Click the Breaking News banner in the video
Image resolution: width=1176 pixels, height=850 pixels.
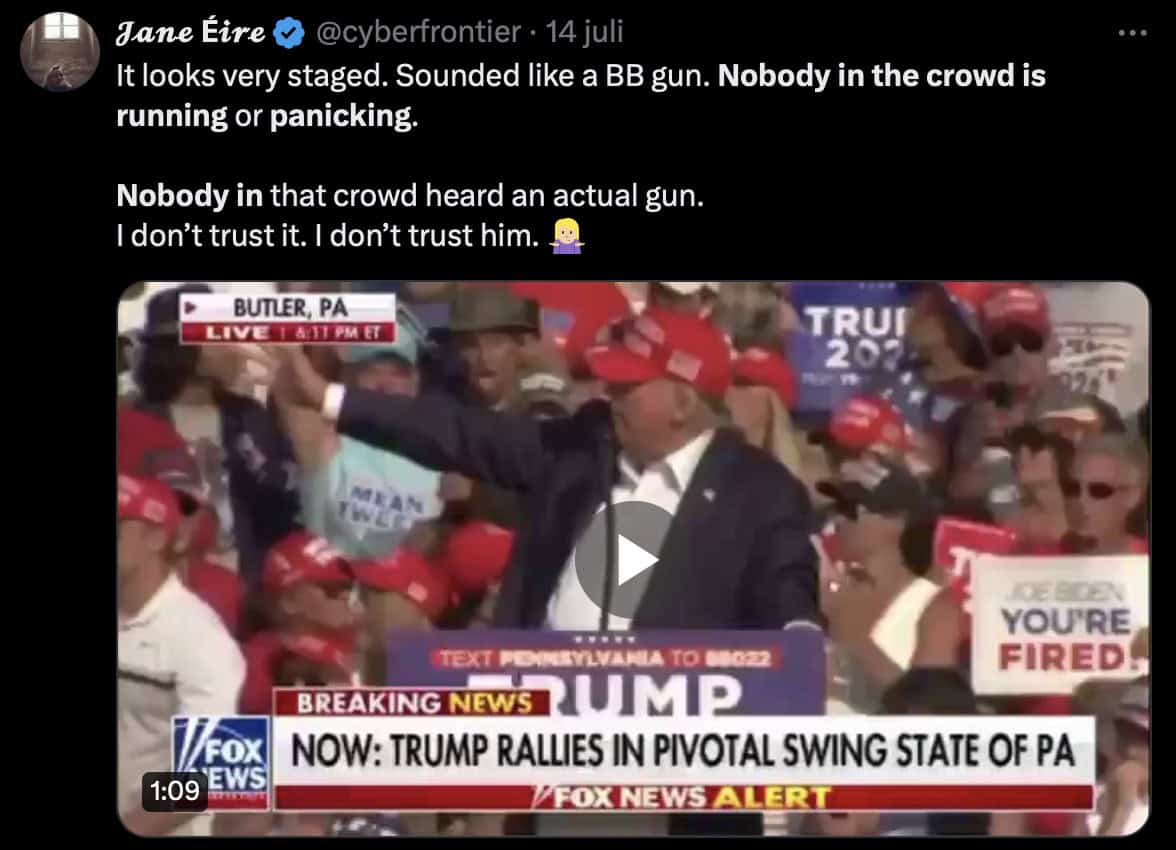click(x=414, y=702)
